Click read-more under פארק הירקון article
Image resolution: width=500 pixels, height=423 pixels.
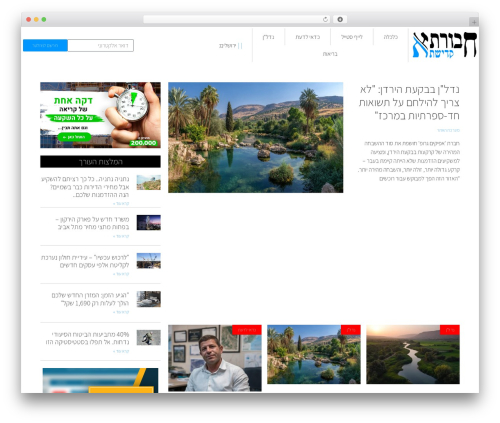pos(121,236)
